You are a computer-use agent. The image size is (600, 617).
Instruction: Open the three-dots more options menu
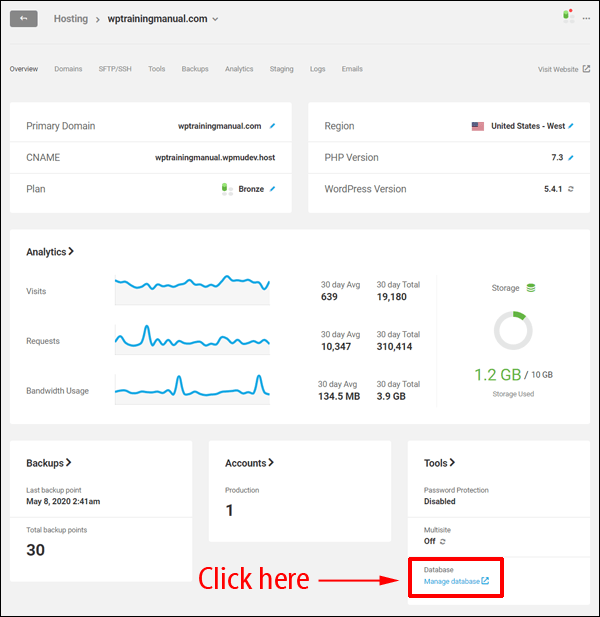click(586, 18)
